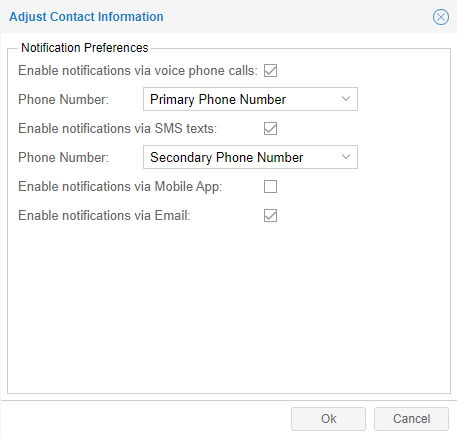
Task: Click the Primary Phone Number combo box text
Action: point(218,99)
